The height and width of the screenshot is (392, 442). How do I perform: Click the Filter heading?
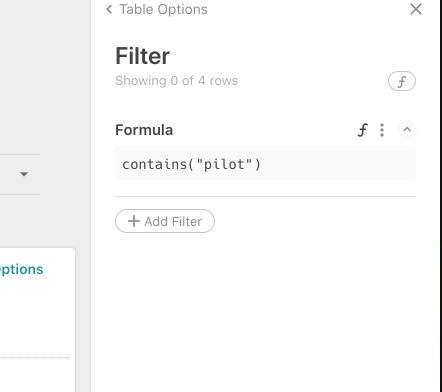coord(143,56)
